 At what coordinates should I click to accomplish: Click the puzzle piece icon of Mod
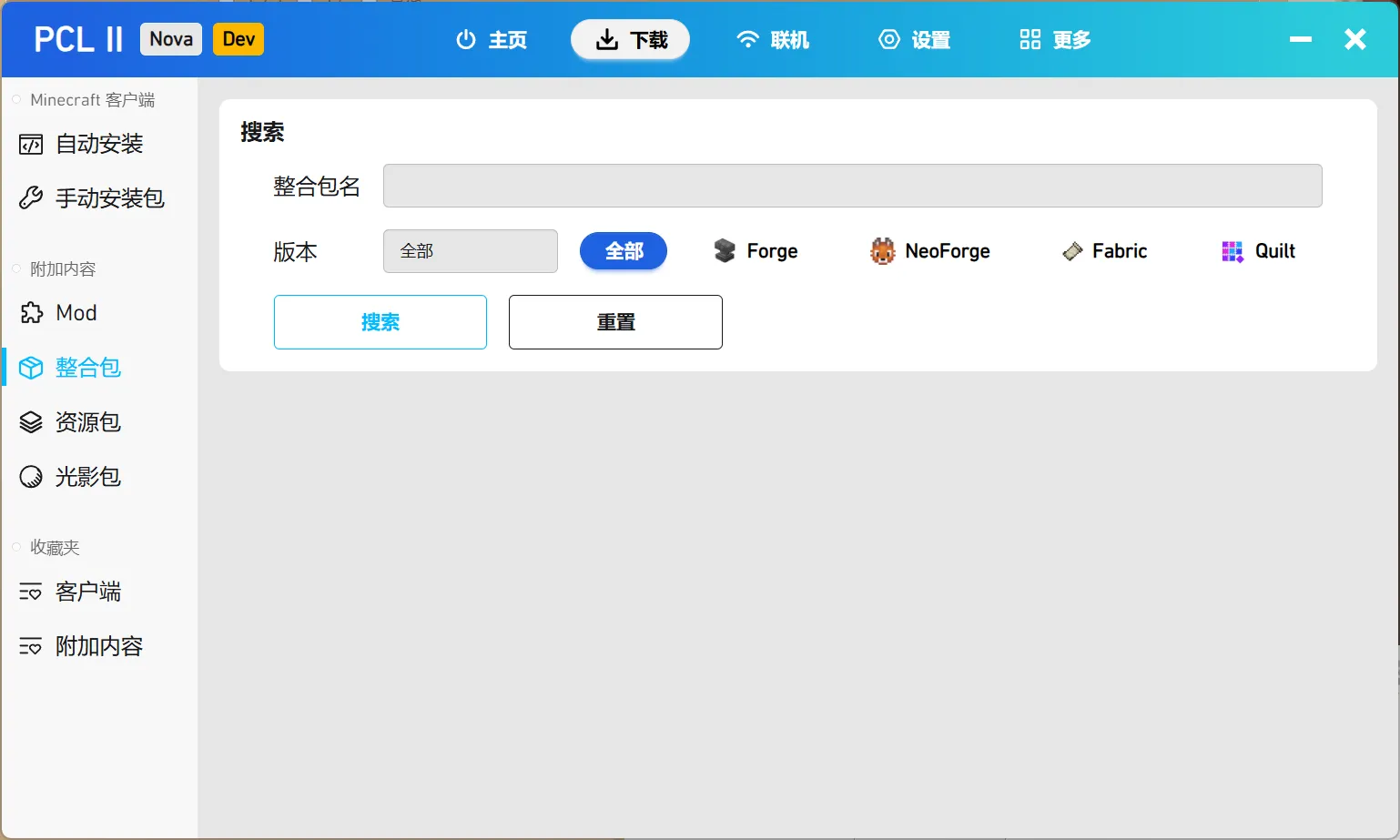click(31, 313)
